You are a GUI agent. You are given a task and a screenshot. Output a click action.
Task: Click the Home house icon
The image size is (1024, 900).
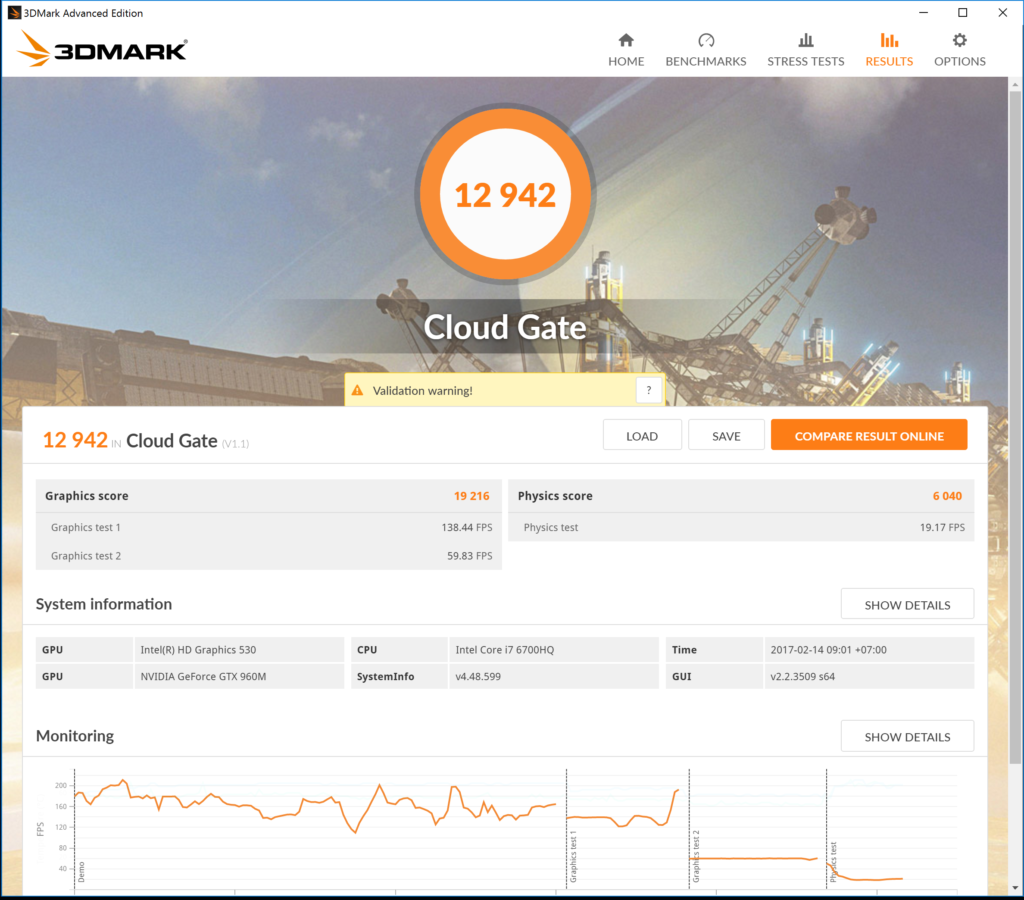pyautogui.click(x=626, y=41)
